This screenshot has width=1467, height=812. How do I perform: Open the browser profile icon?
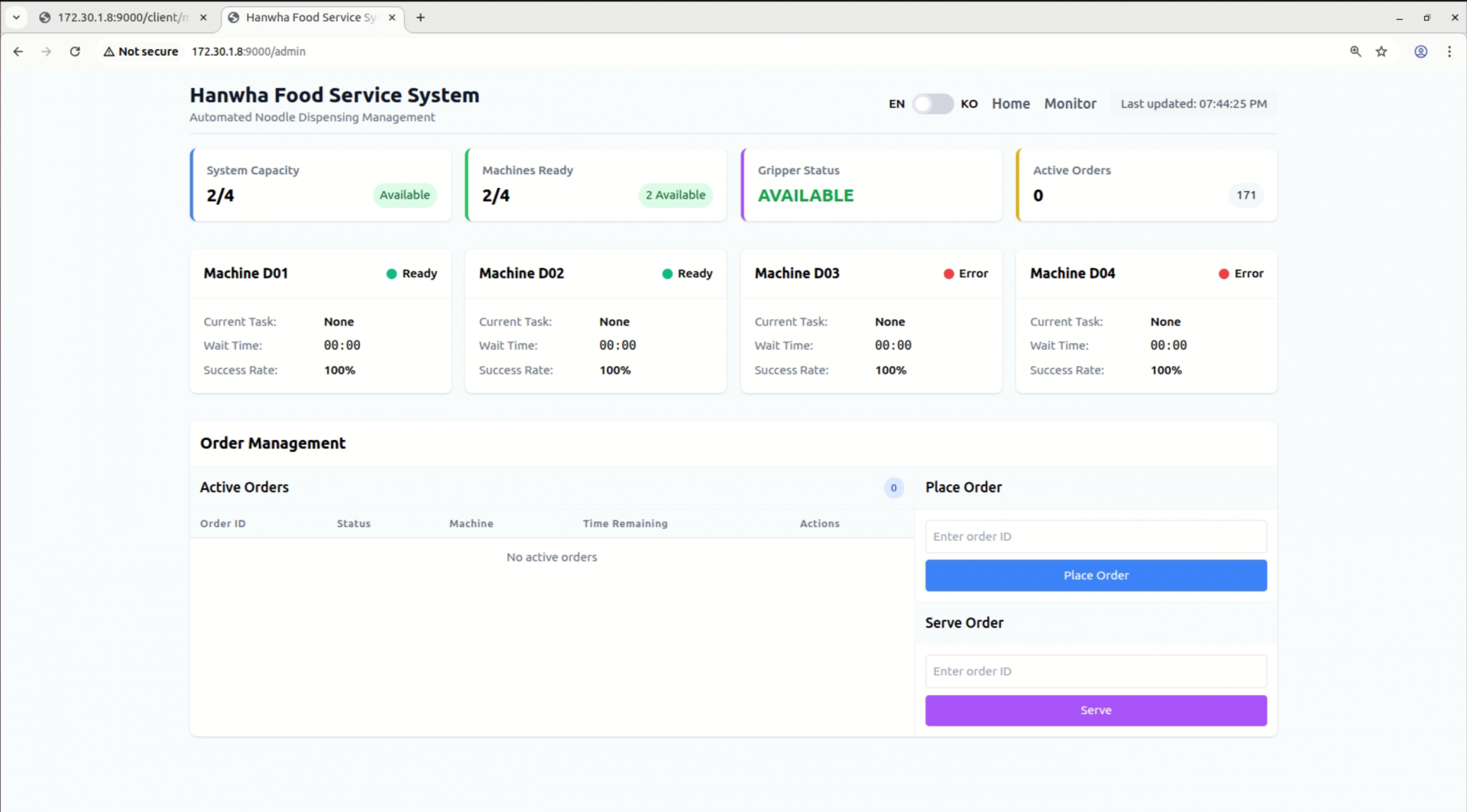pyautogui.click(x=1420, y=51)
